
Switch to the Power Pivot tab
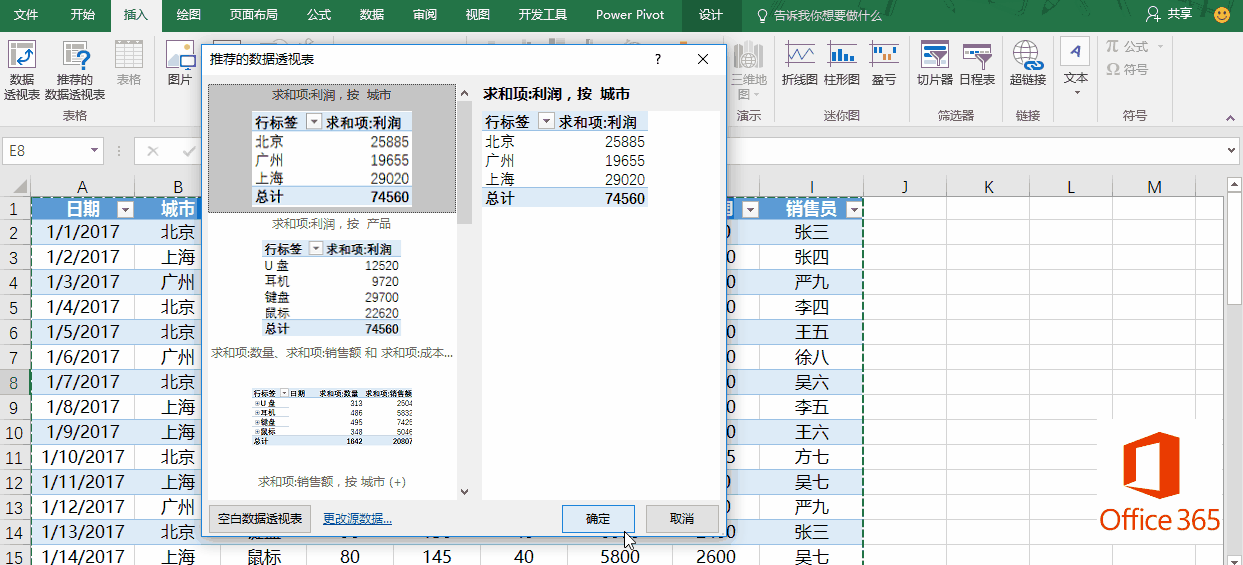pos(629,15)
